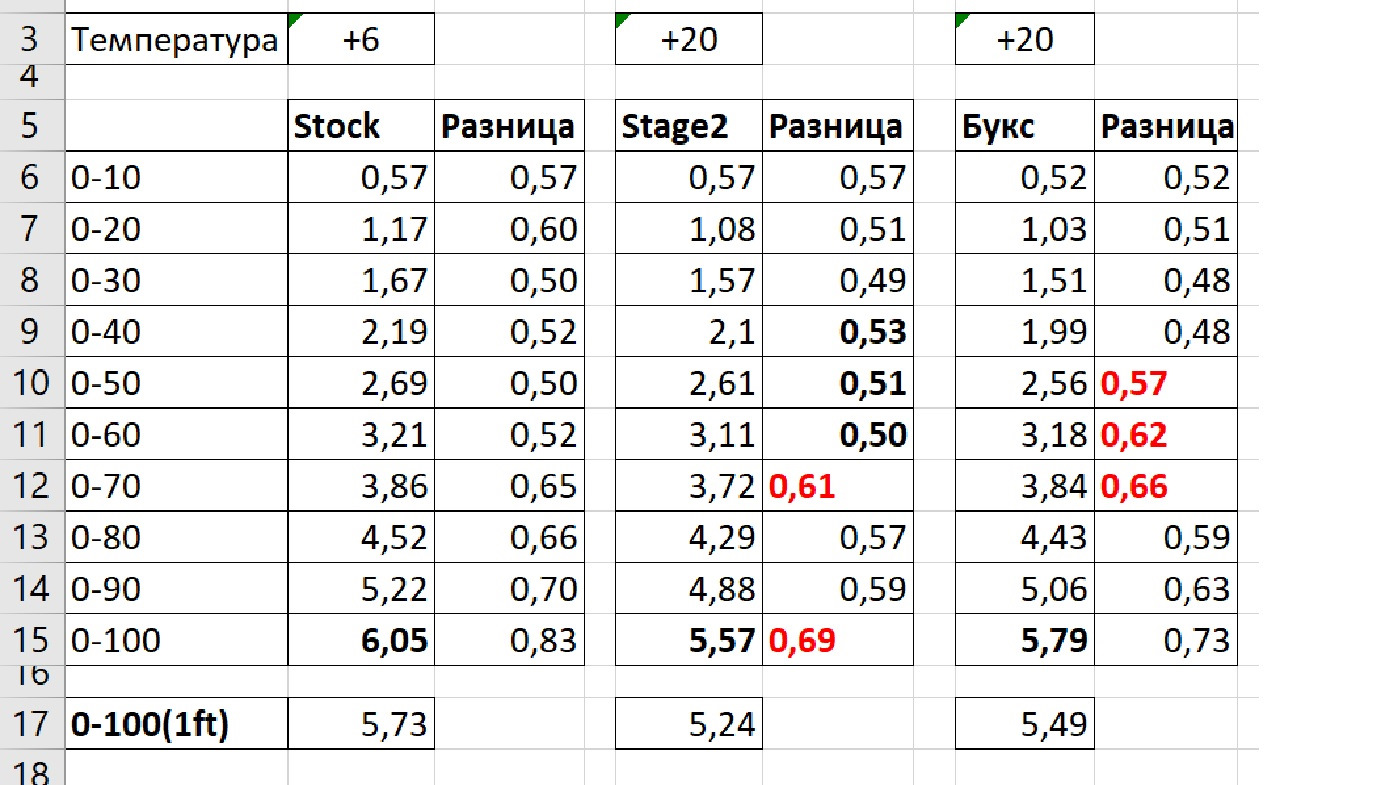Click the 5,49 cell in row 17
The width and height of the screenshot is (1374, 785).
tap(1025, 723)
